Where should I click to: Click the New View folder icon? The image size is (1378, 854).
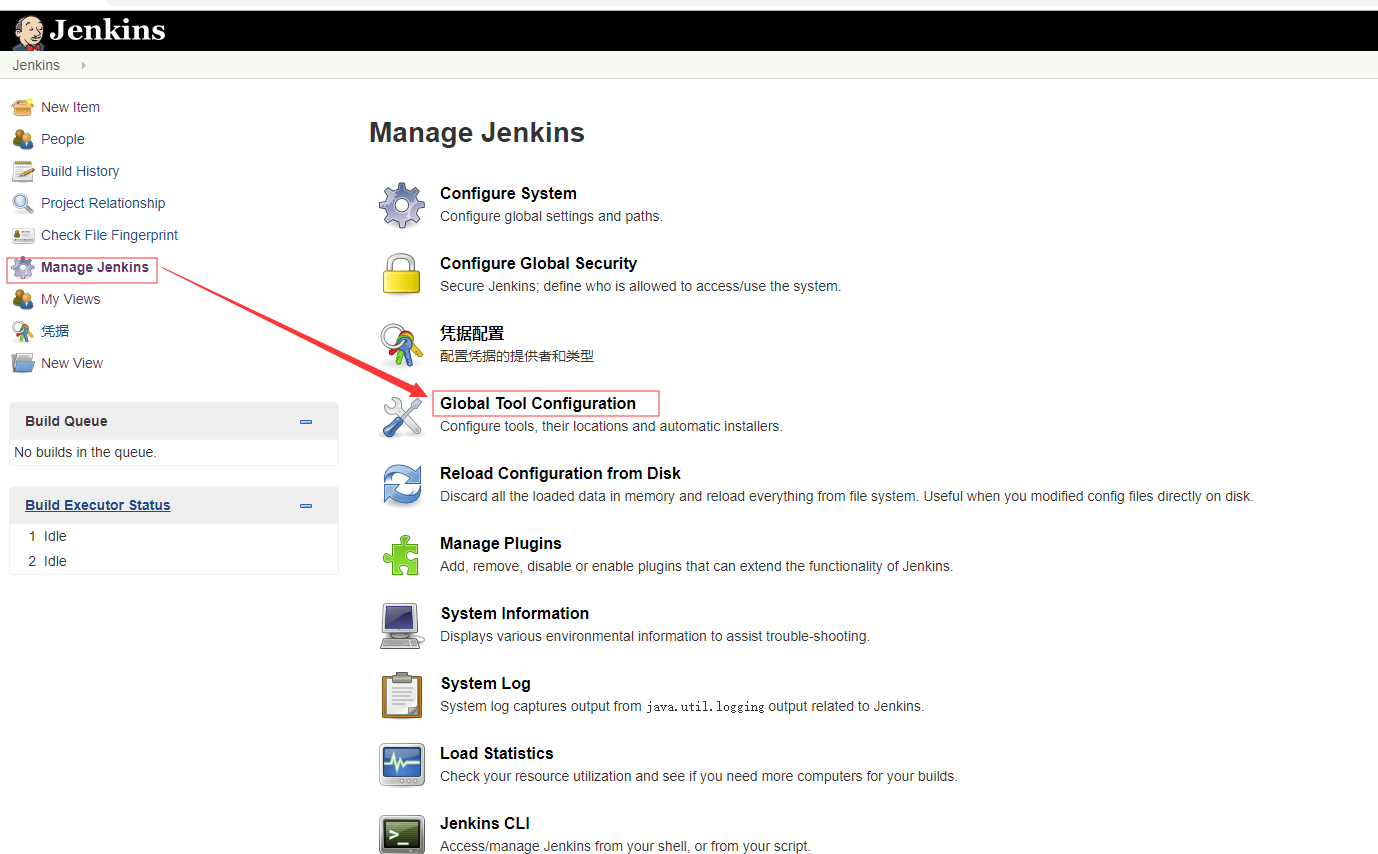tap(23, 363)
